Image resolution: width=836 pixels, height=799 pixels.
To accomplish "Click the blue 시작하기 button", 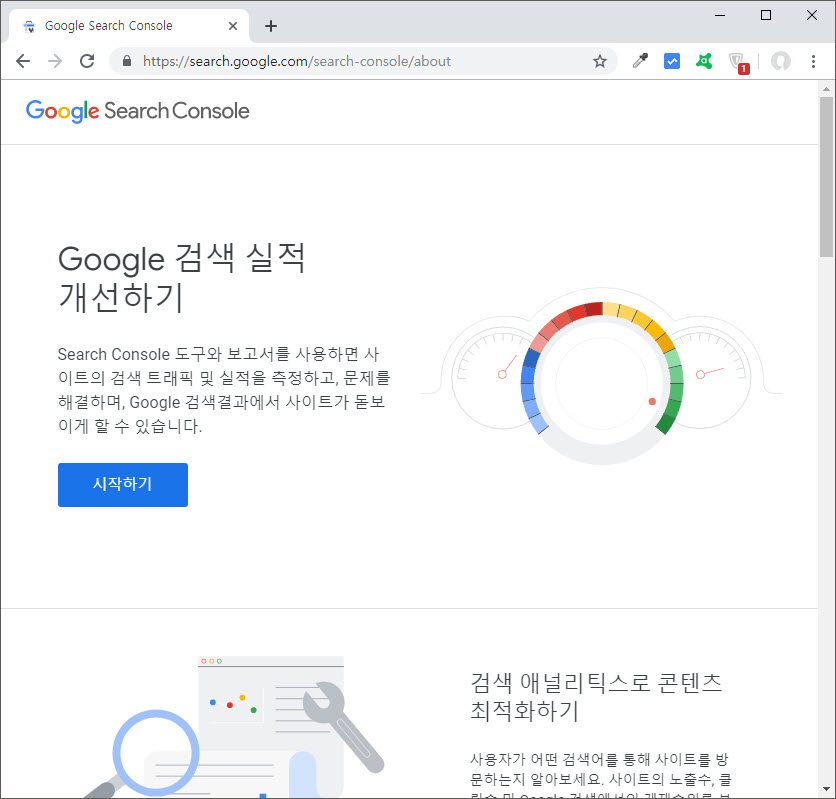I will tap(123, 484).
